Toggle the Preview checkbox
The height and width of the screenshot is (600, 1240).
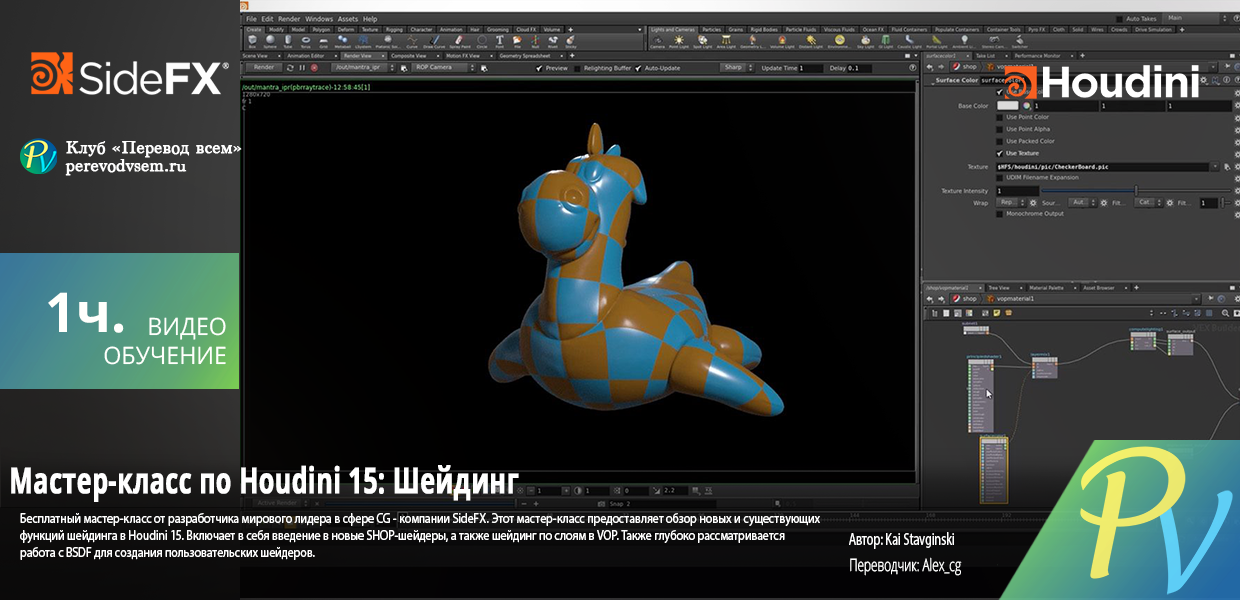pyautogui.click(x=539, y=68)
